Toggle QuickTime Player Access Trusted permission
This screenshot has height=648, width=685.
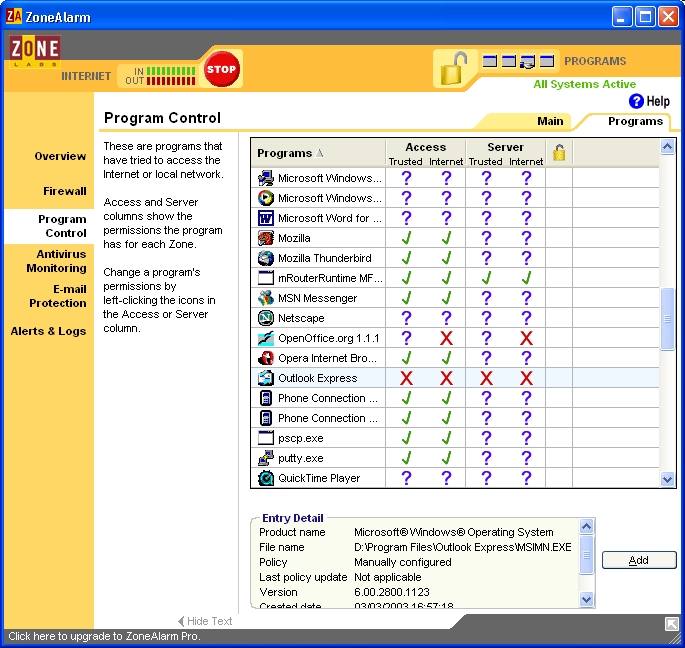coord(406,478)
